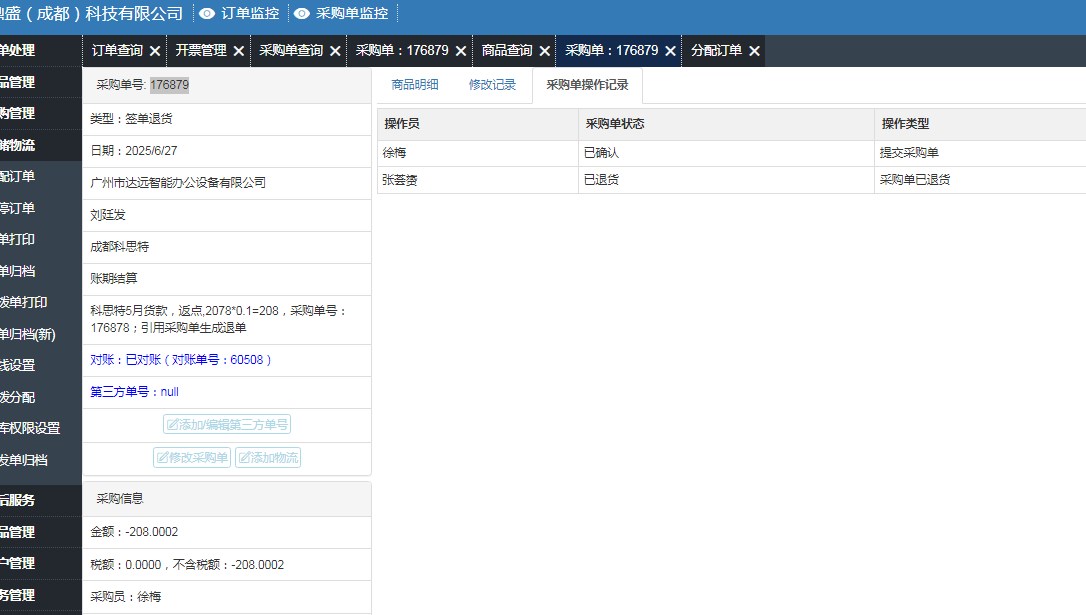Click the 账期结算 line

(114, 278)
